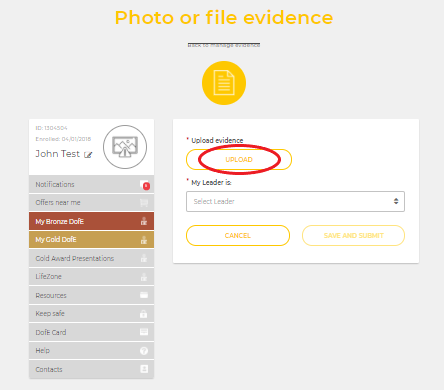Click the CANCEL button
The width and height of the screenshot is (444, 390).
click(238, 235)
